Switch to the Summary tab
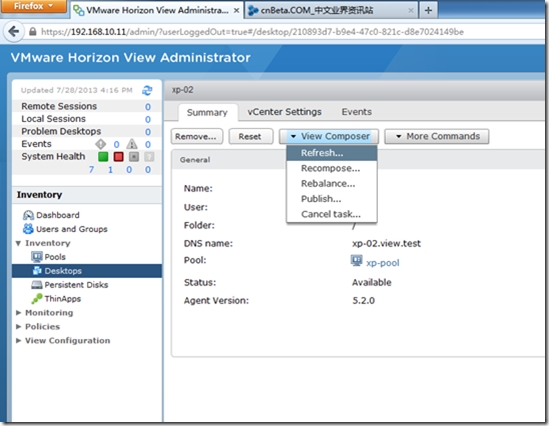The height and width of the screenshot is (426, 549). tap(207, 112)
